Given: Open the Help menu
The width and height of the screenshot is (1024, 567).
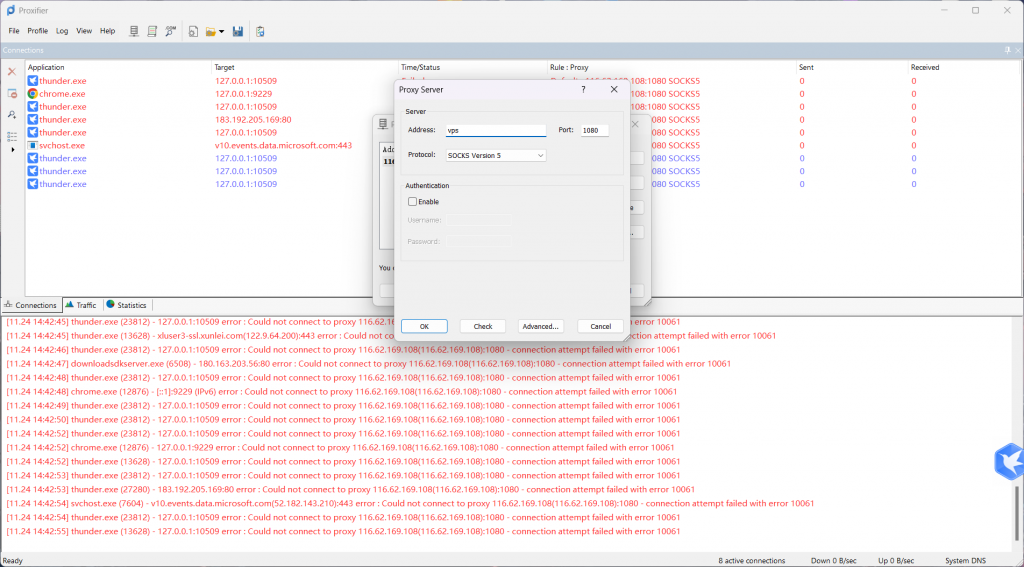Looking at the screenshot, I should pos(107,31).
